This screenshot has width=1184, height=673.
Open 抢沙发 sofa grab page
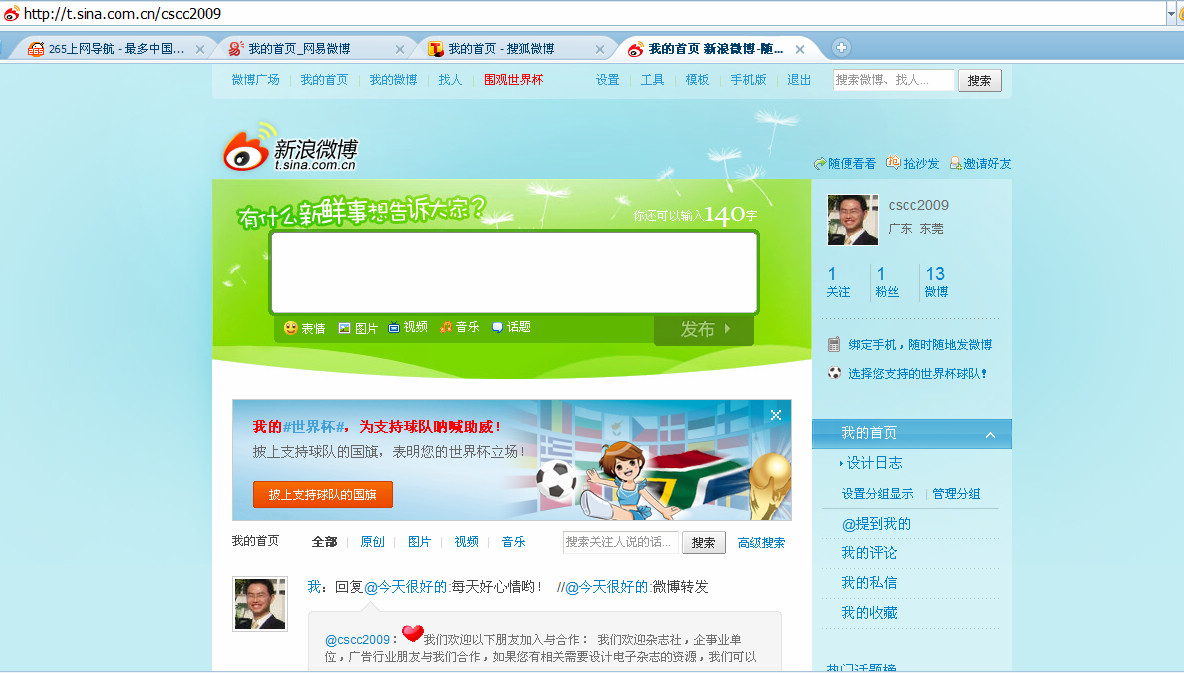point(912,163)
